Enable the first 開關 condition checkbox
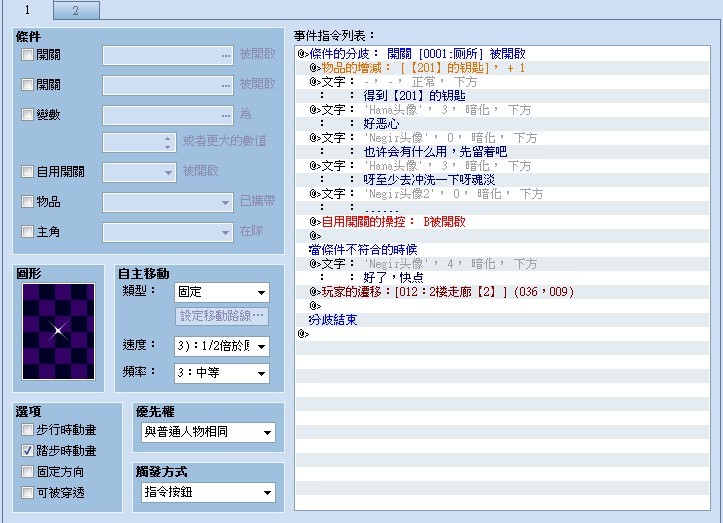The image size is (723, 523). (27, 54)
